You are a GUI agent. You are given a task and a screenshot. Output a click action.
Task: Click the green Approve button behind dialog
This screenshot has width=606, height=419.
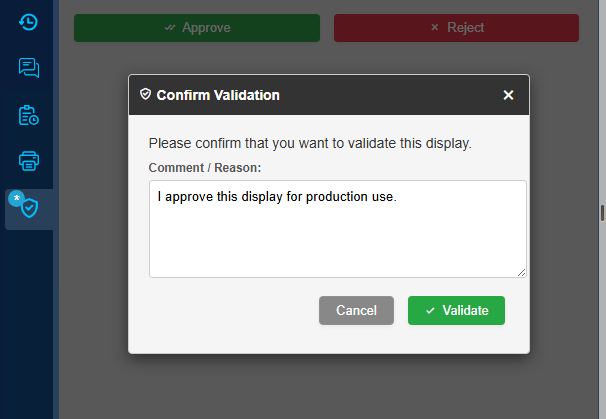197,28
